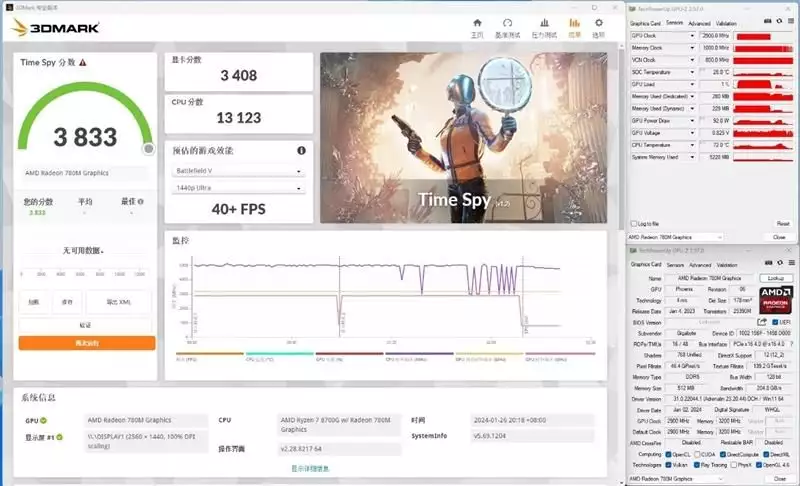Select Validation tab in upper GPU-Z window
Viewport: 800px width, 486px height.
pos(726,23)
